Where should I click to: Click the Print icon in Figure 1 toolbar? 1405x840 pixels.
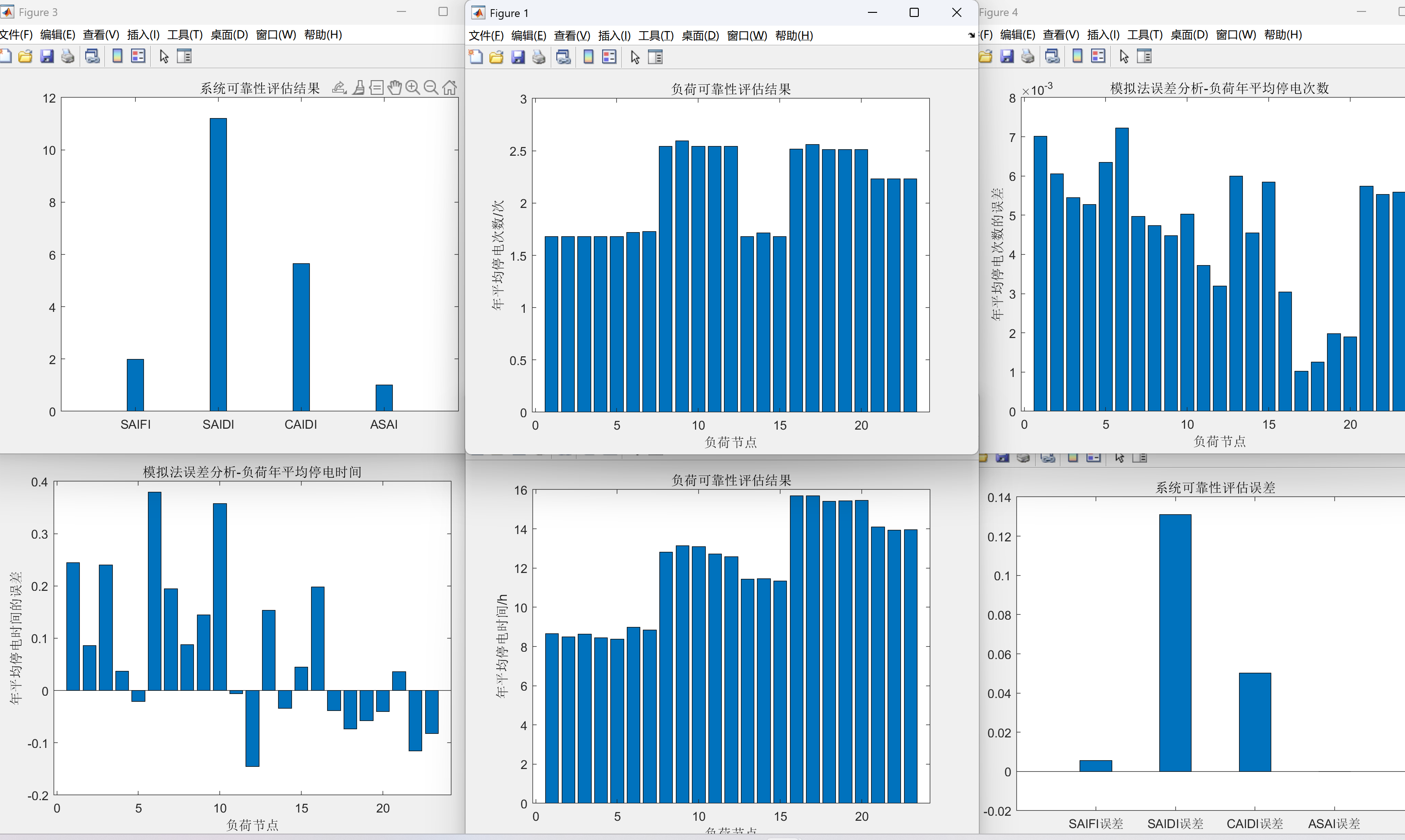(538, 57)
